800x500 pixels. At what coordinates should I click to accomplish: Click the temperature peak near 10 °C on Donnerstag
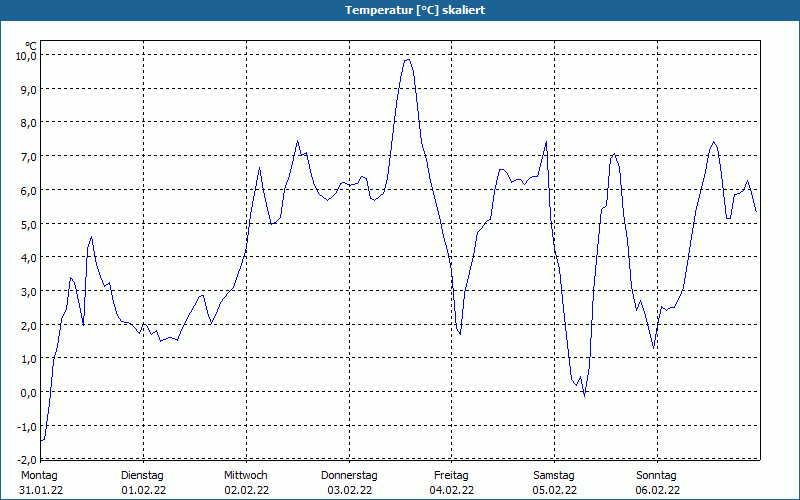[407, 60]
